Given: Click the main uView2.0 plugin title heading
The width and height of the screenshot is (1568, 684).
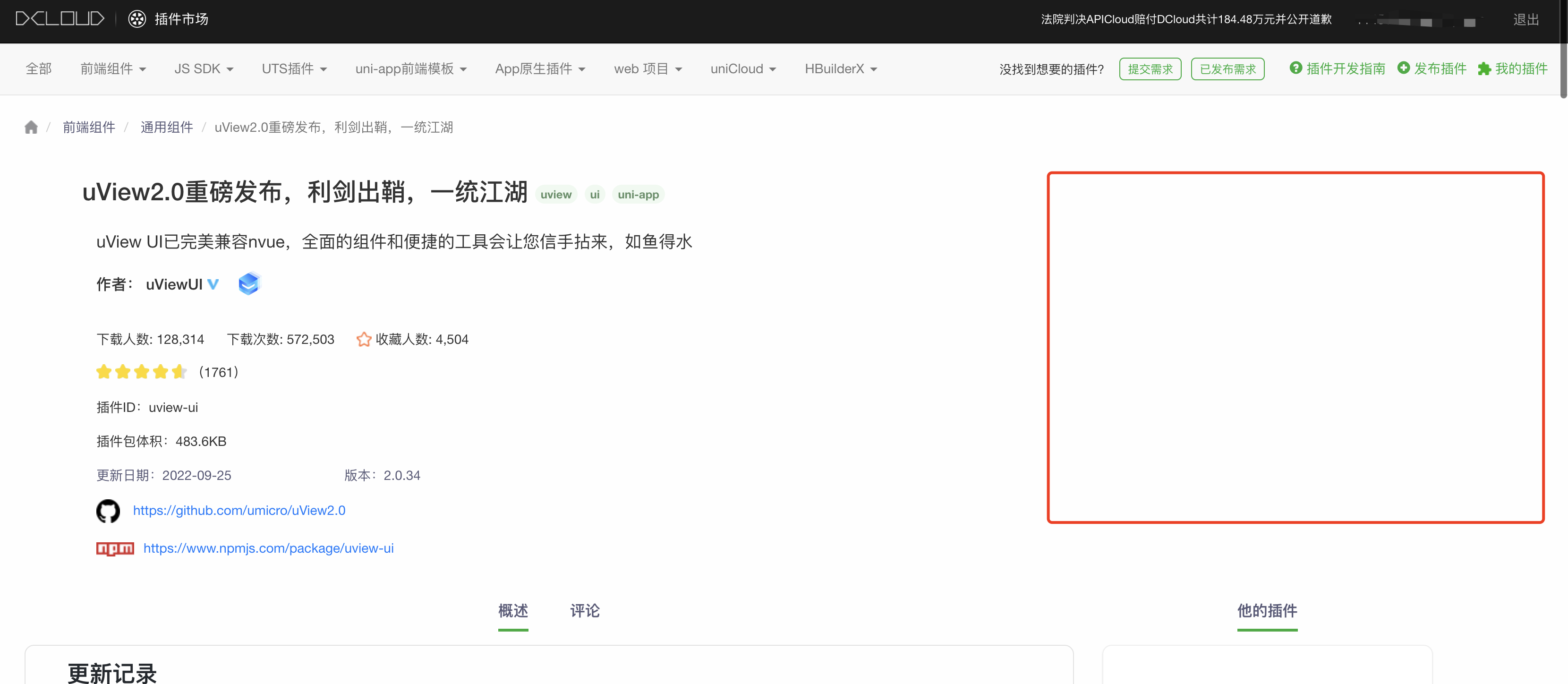Looking at the screenshot, I should (x=305, y=192).
